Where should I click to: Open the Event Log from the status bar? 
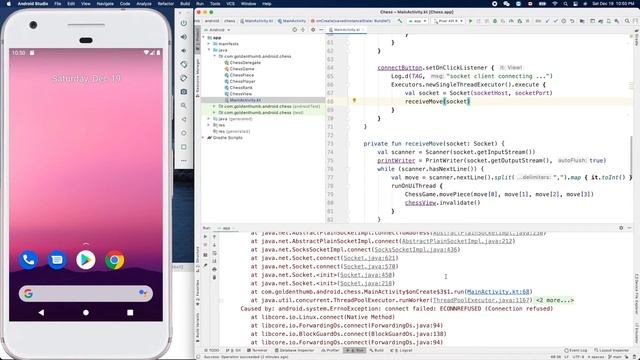coord(576,350)
